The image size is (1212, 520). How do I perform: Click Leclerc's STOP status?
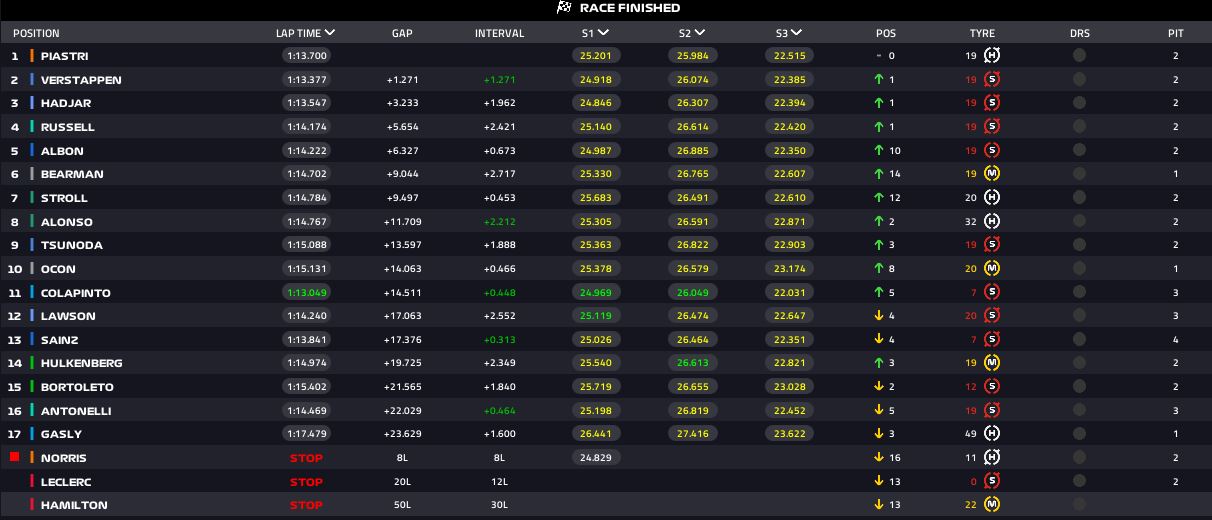(x=306, y=482)
